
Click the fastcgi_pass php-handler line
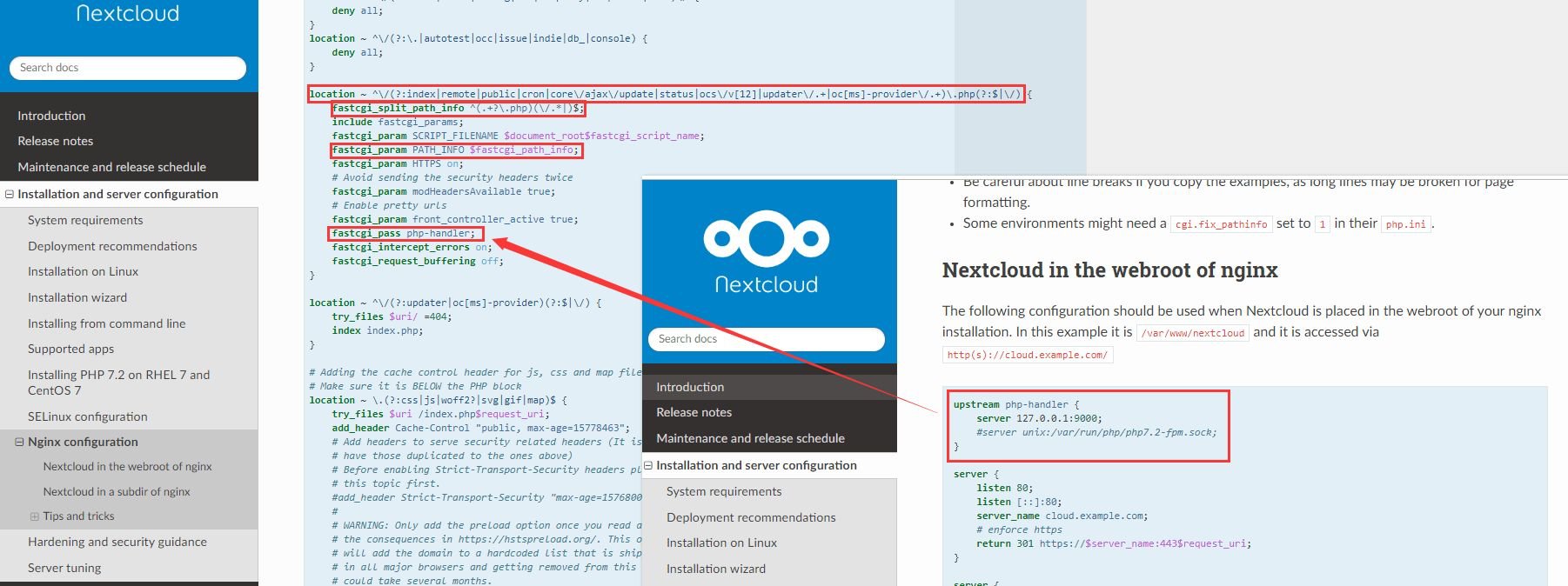tap(405, 233)
